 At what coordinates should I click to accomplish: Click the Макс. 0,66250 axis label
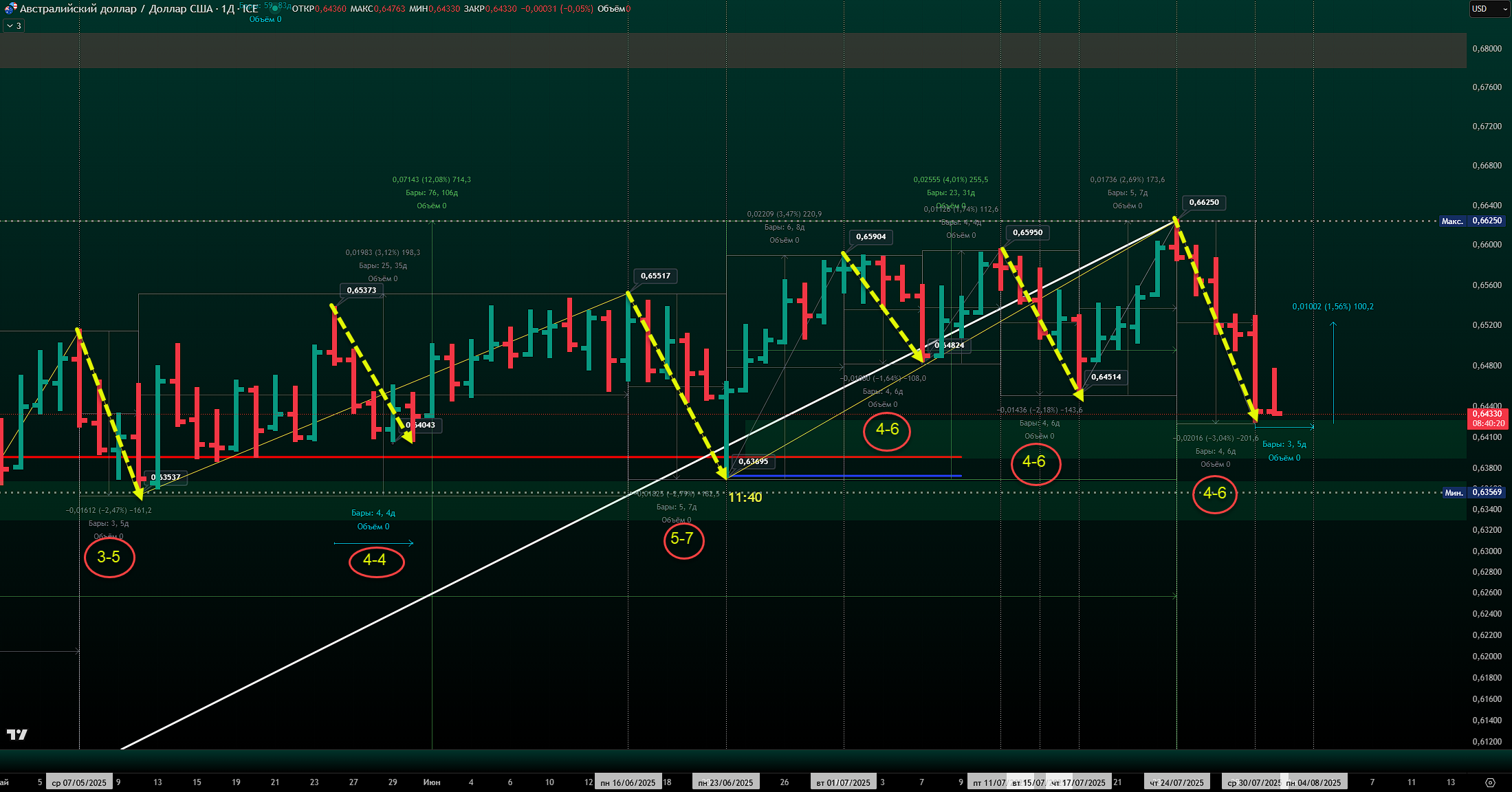coord(1472,221)
